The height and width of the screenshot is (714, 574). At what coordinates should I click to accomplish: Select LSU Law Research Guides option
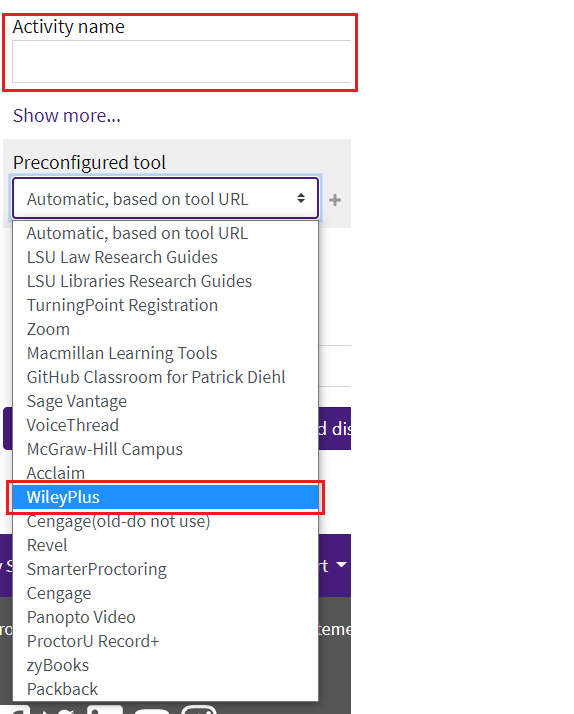165,257
